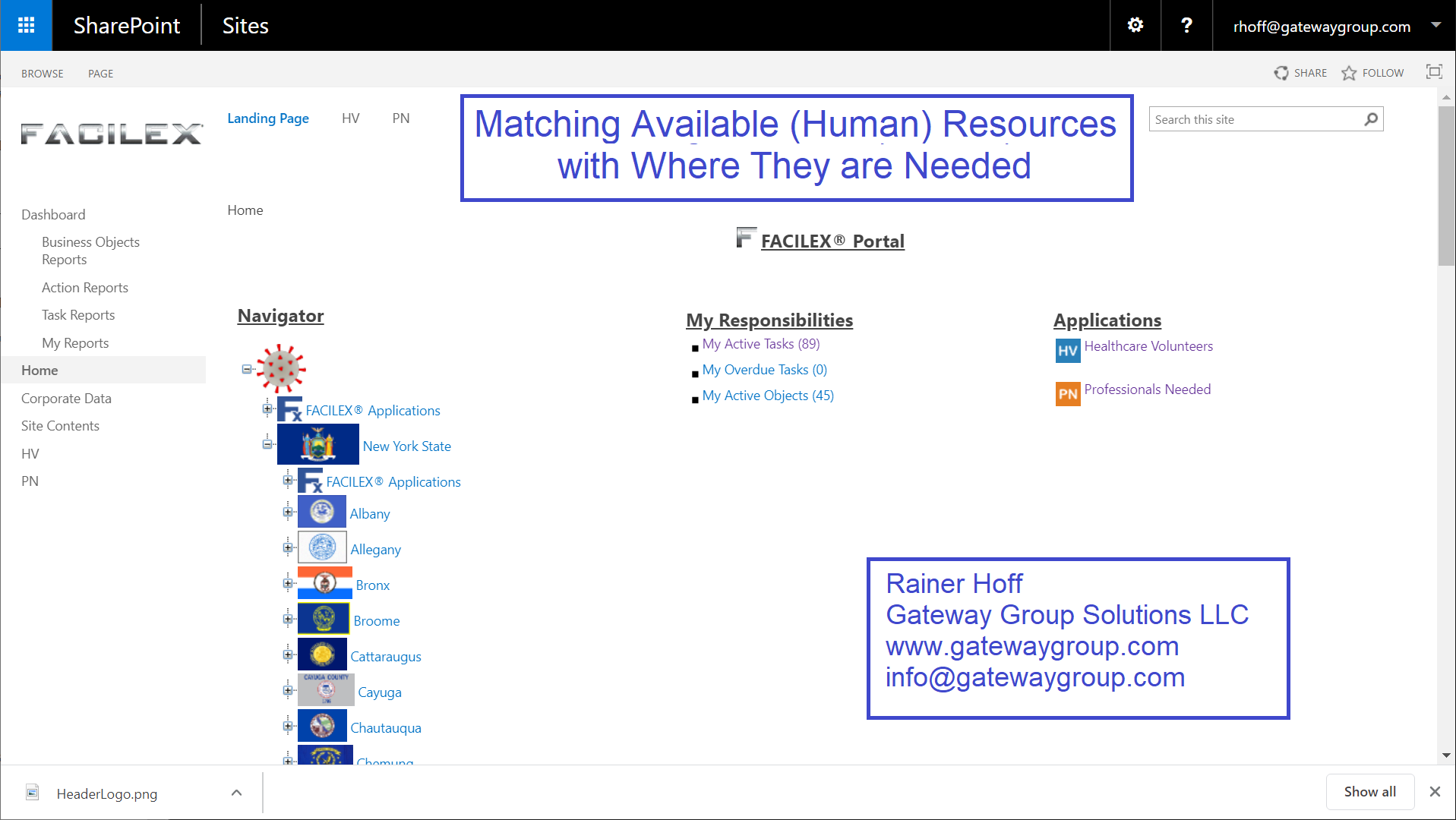Click the HV Healthcare Volunteers icon
Image resolution: width=1456 pixels, height=820 pixels.
[x=1068, y=351]
